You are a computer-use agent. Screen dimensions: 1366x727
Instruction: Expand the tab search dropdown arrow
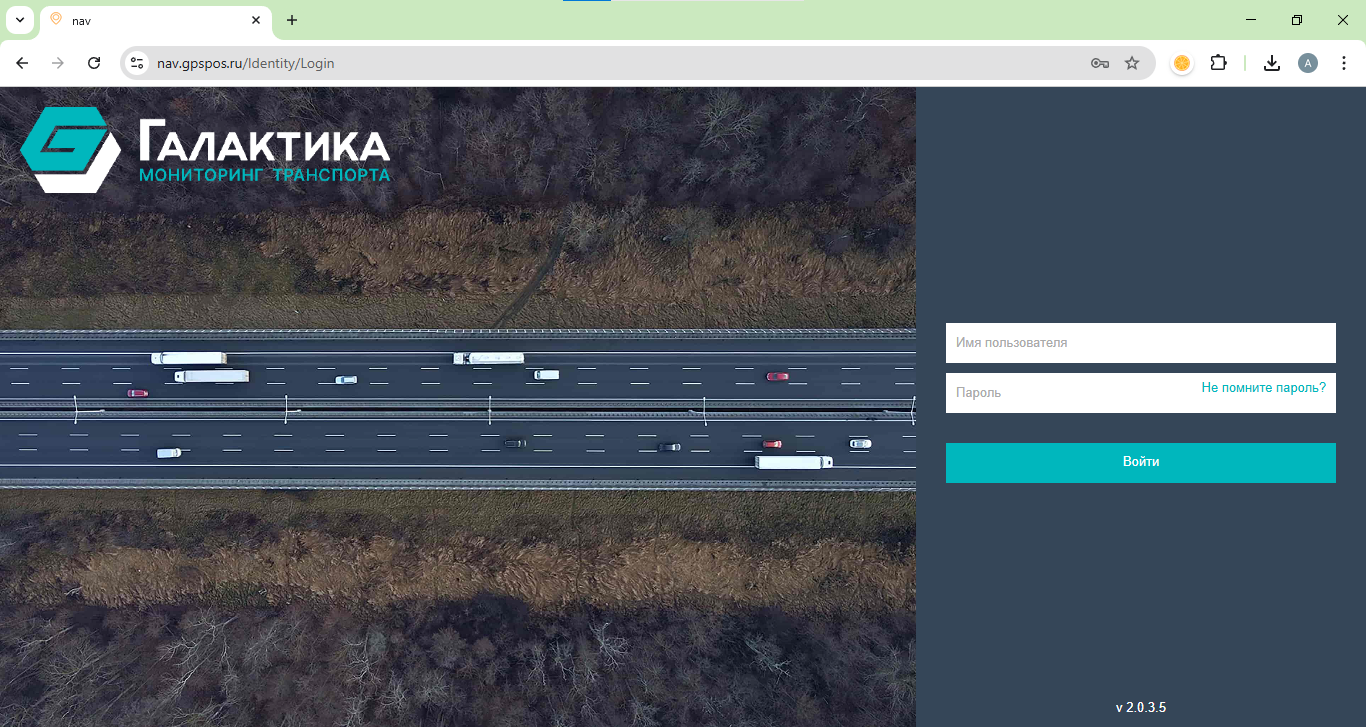point(19,20)
